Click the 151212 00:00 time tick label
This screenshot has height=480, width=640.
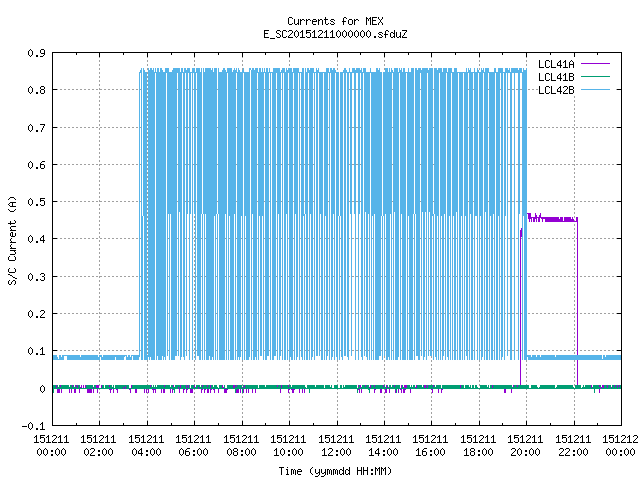click(x=620, y=445)
